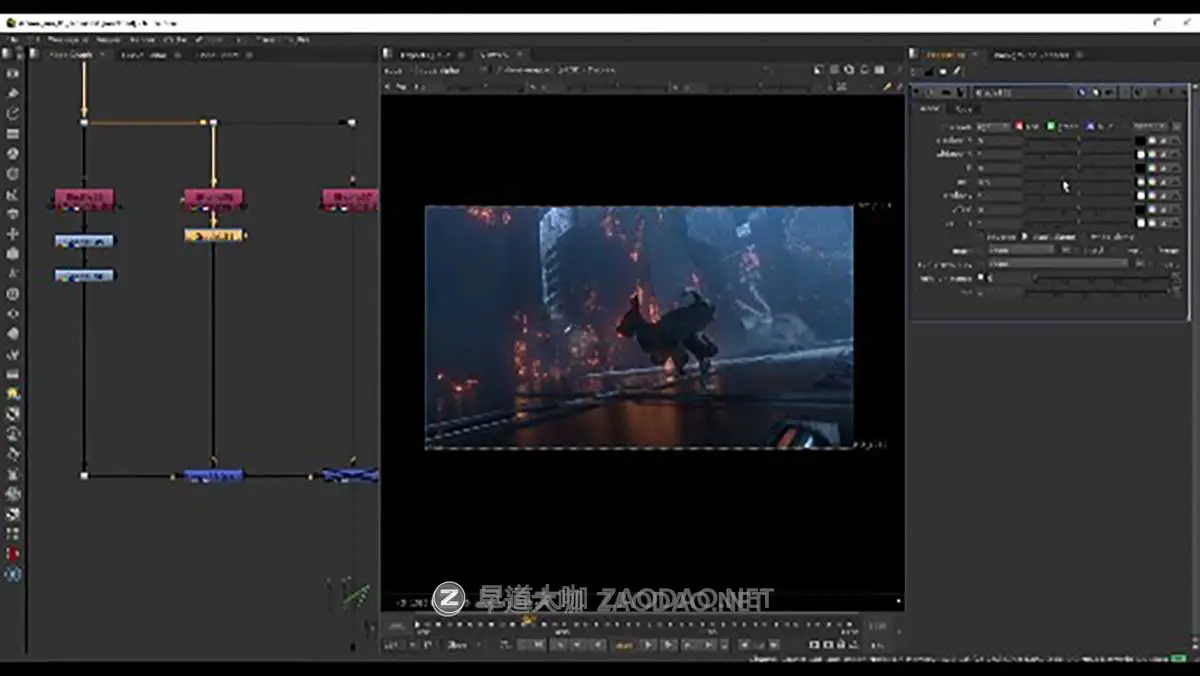Open the Time nodes toolbar menu
The image size is (1200, 676).
click(x=13, y=114)
